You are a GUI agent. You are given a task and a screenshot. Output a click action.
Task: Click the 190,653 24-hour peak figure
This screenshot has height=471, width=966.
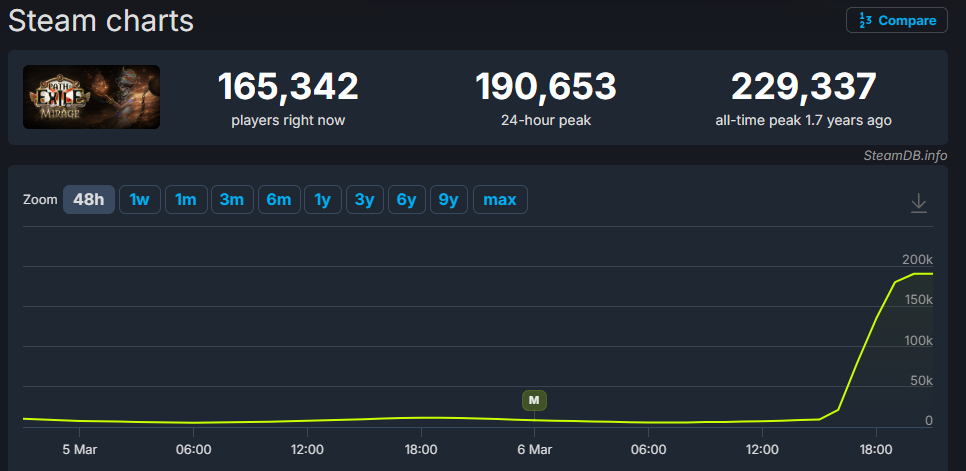point(546,87)
